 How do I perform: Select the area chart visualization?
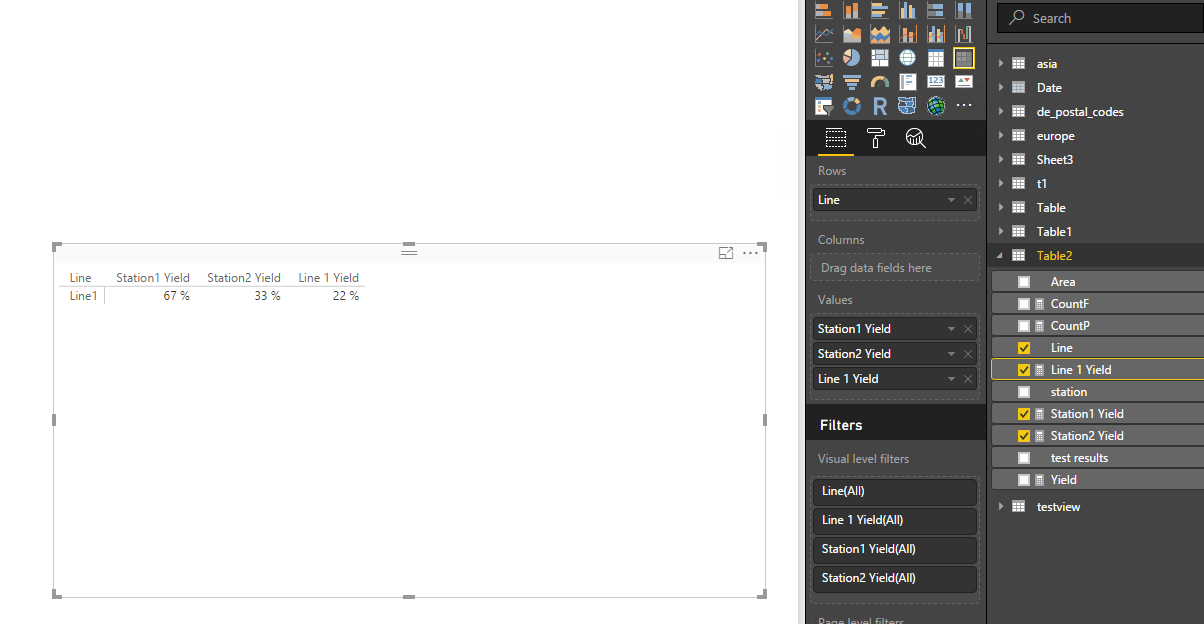pyautogui.click(x=852, y=34)
